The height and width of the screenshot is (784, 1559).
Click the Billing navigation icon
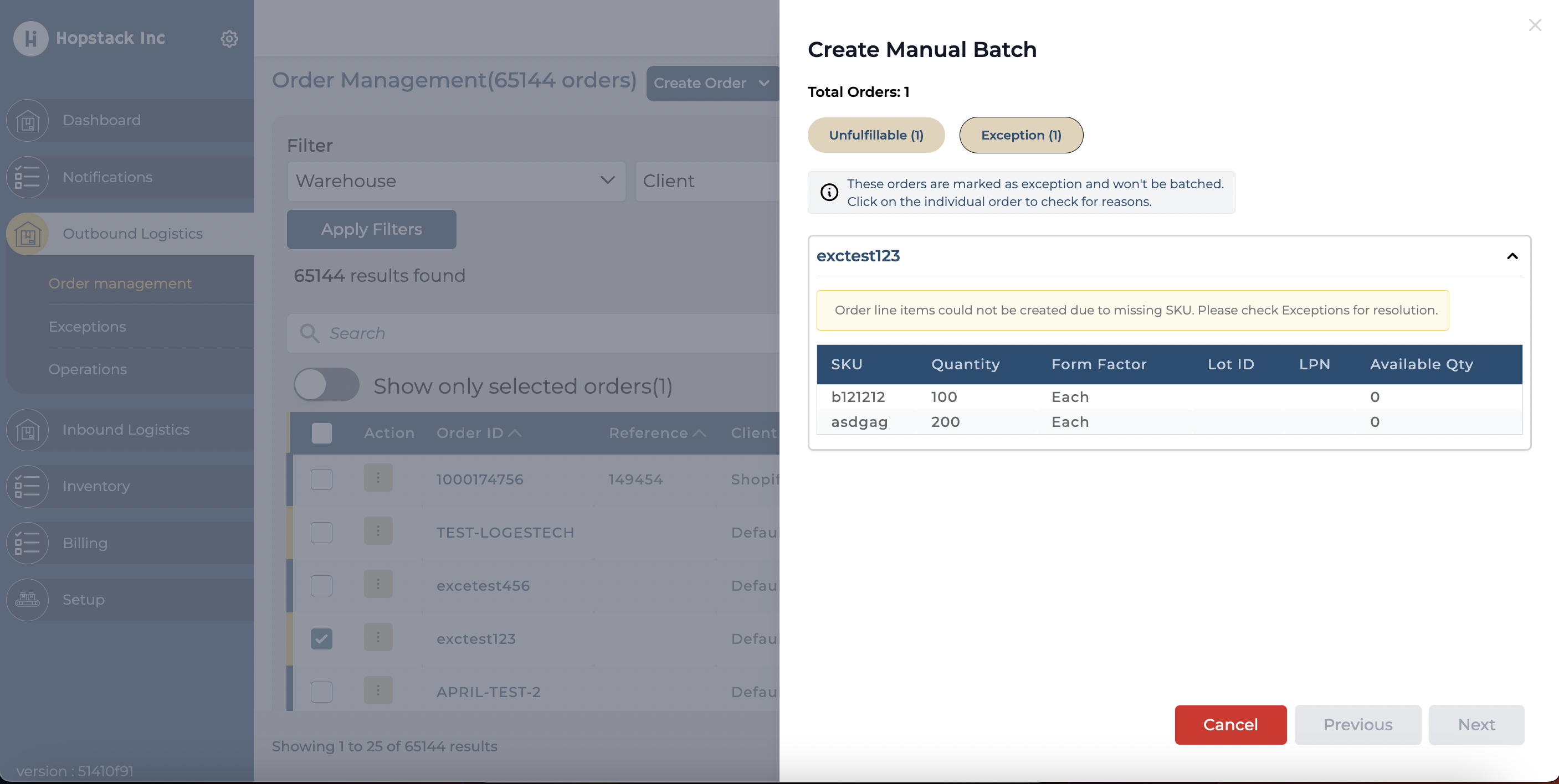[x=27, y=543]
